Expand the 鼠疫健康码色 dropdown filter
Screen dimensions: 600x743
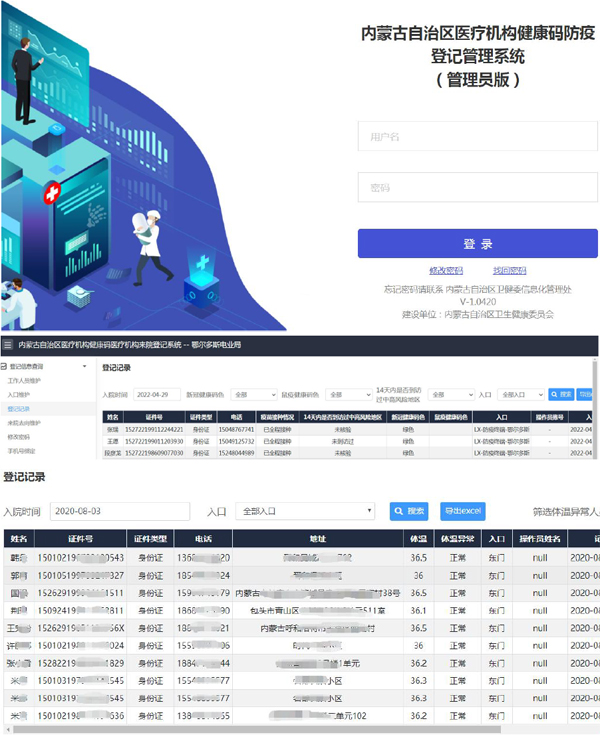pyautogui.click(x=348, y=395)
